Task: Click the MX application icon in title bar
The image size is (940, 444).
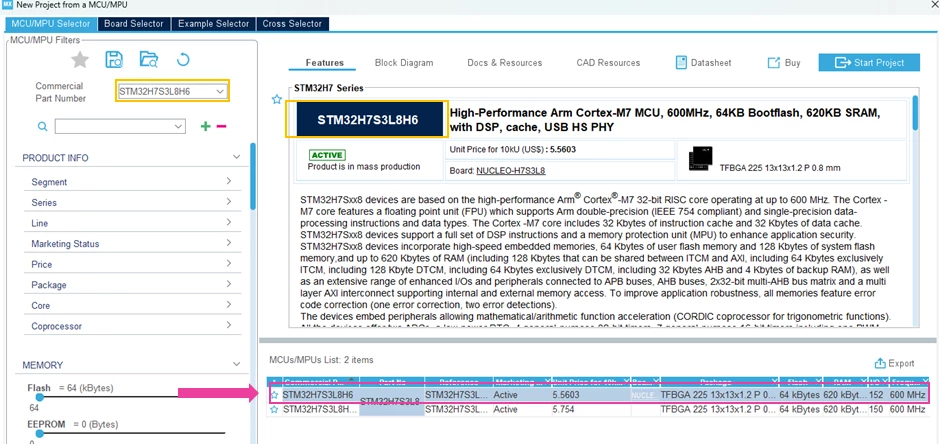Action: [x=6, y=5]
